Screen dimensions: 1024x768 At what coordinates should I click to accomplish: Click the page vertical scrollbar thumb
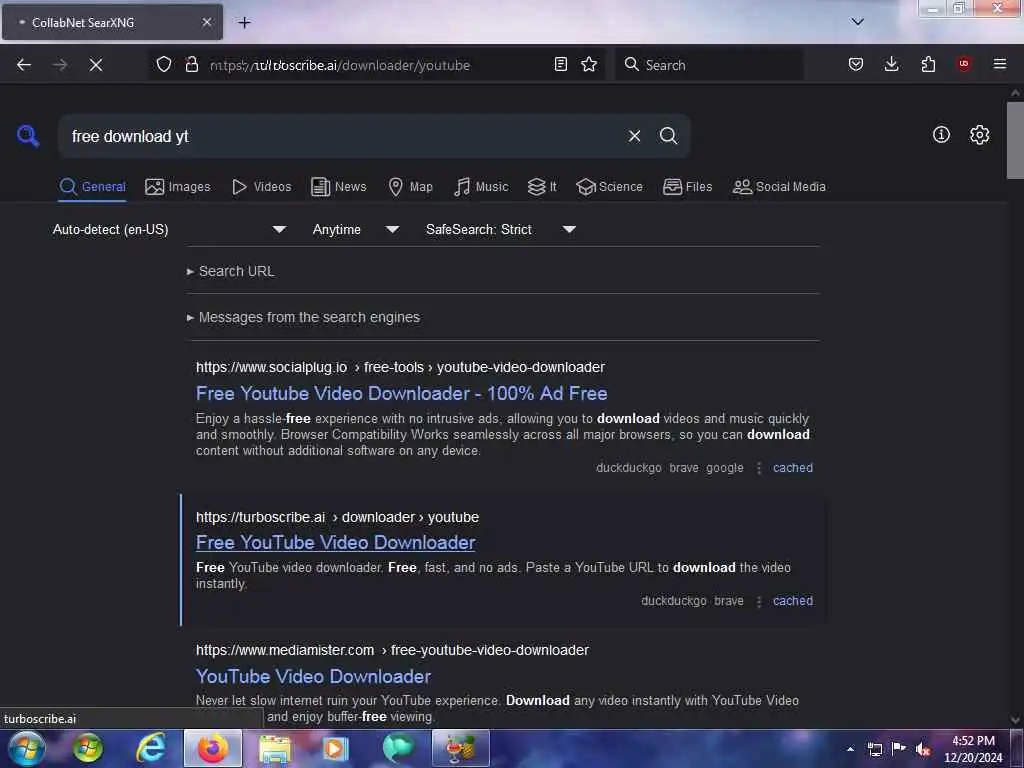(x=1015, y=140)
